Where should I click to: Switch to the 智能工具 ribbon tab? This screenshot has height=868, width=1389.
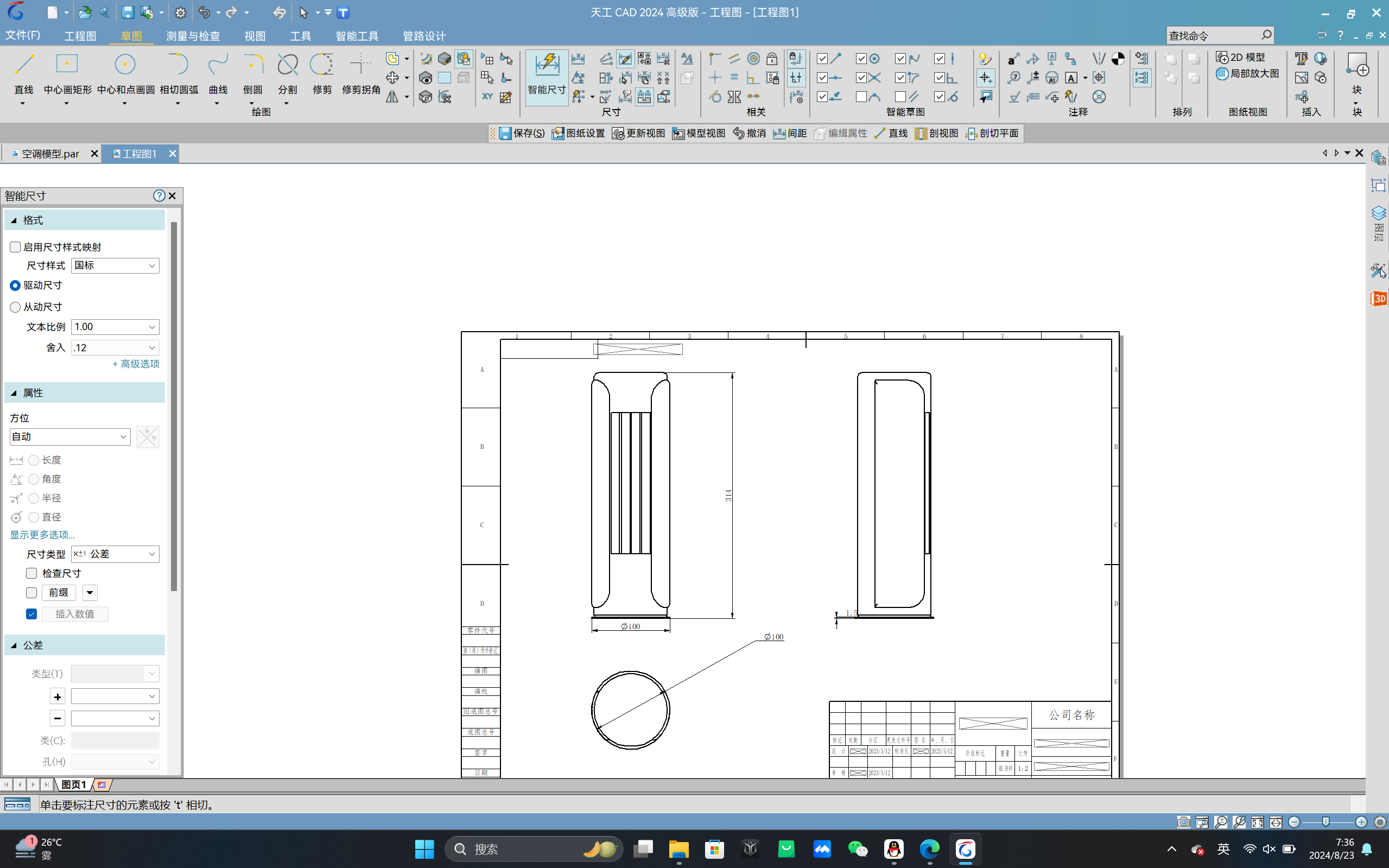pos(357,36)
